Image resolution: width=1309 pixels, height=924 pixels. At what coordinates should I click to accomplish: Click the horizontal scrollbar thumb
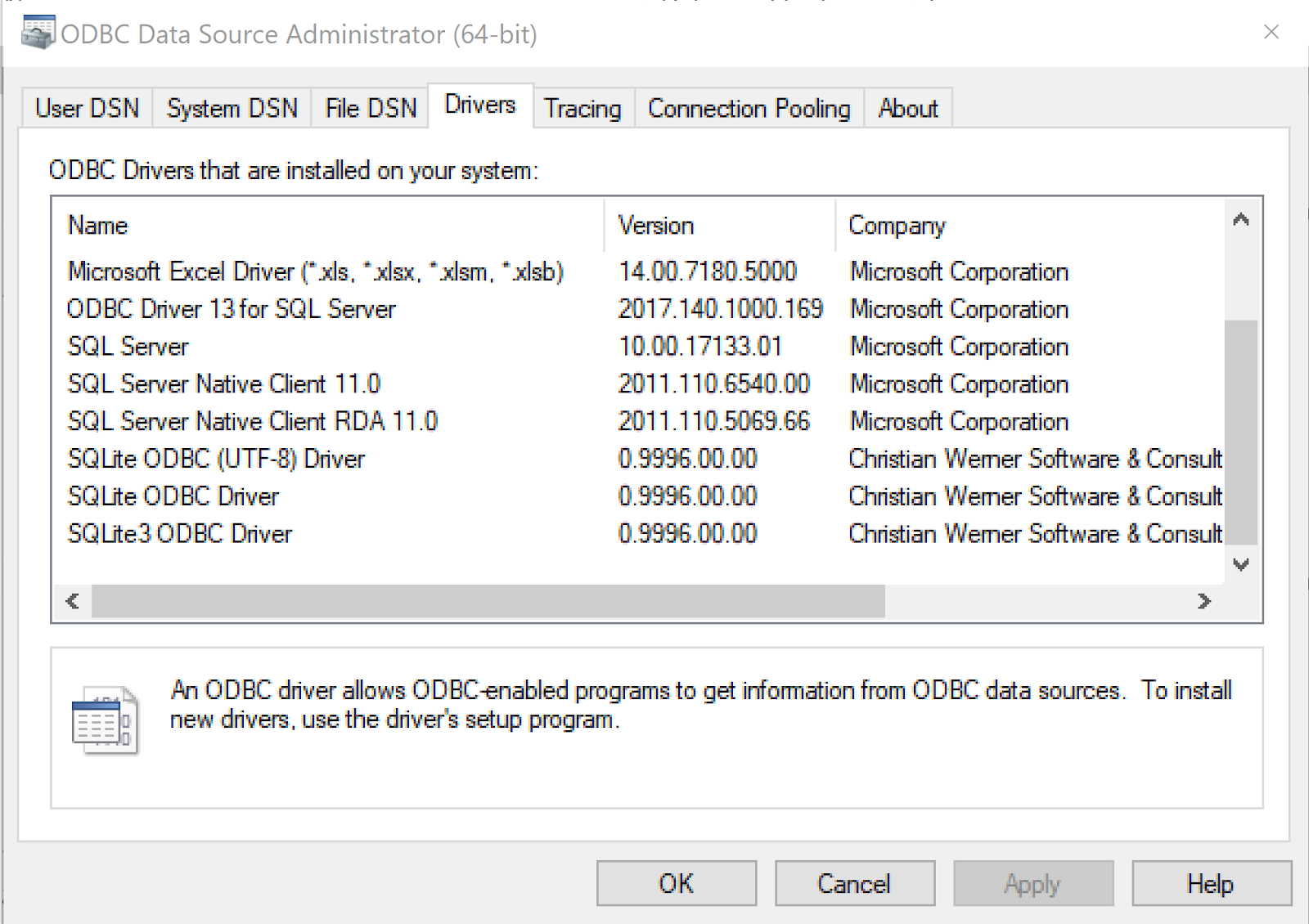pyautogui.click(x=488, y=601)
